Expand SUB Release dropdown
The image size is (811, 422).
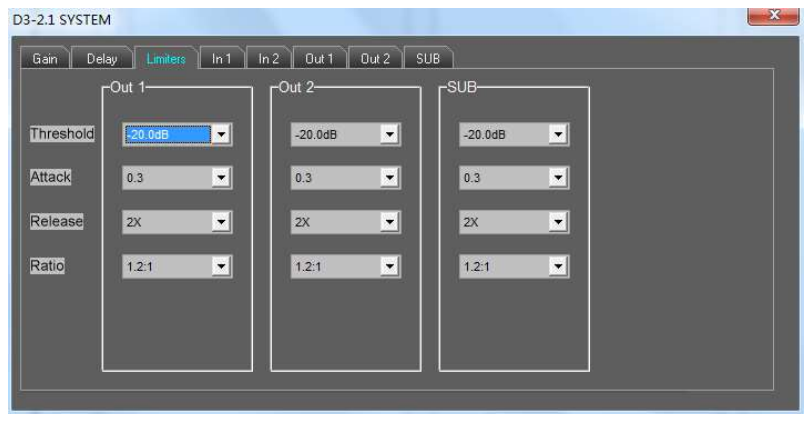tap(559, 223)
